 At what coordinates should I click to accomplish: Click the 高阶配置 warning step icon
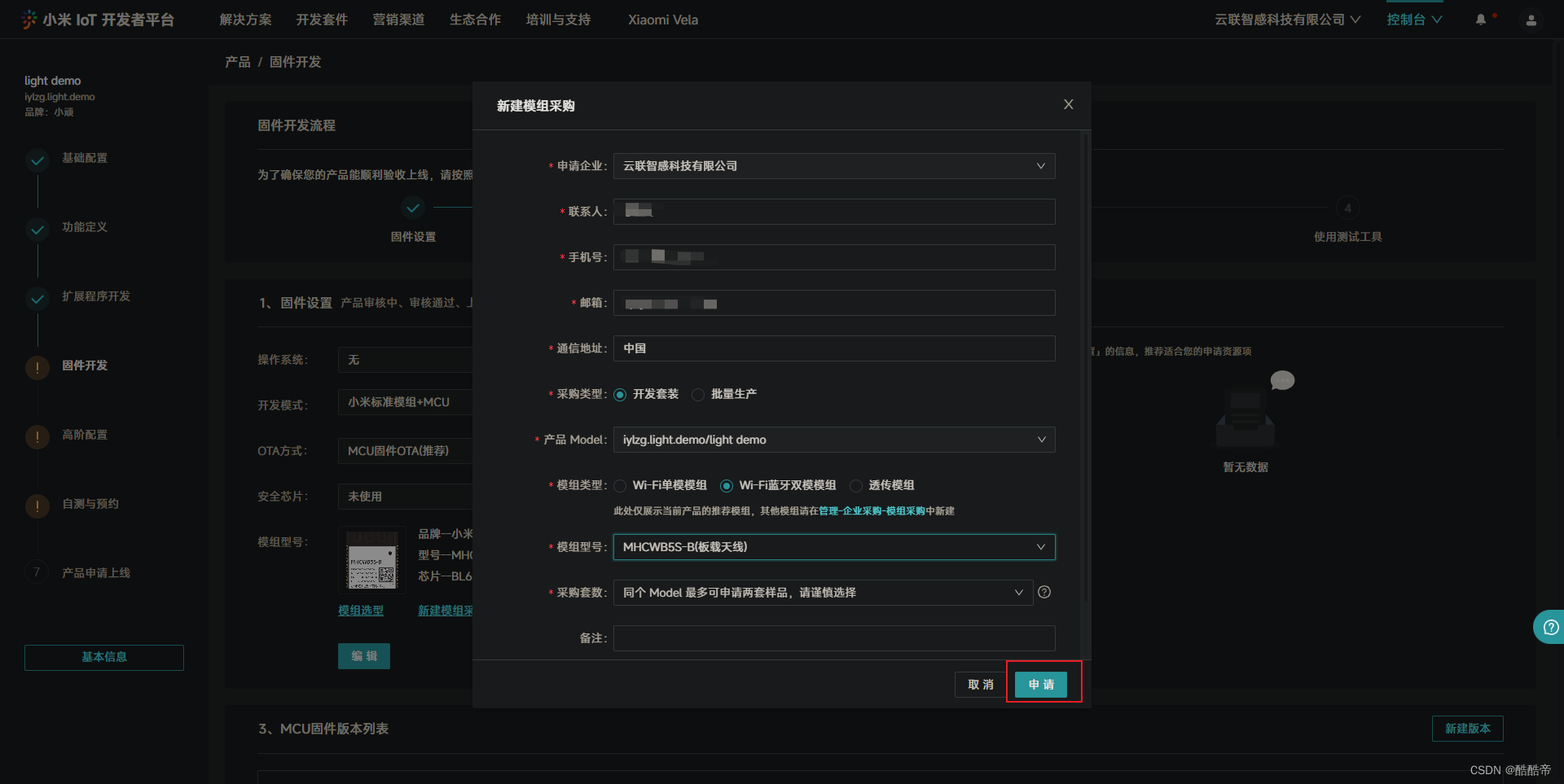coord(37,437)
